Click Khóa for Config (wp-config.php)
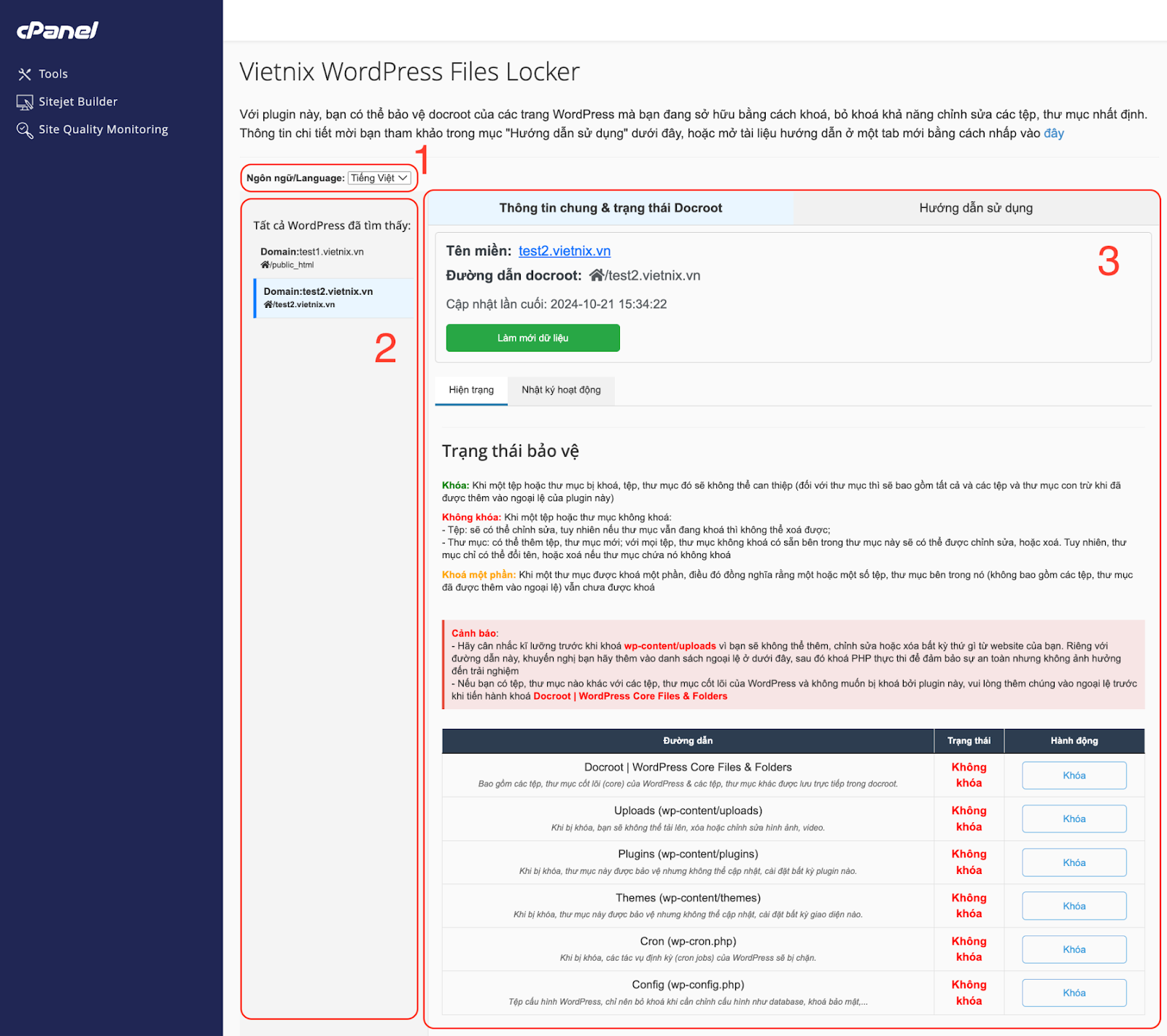 [x=1074, y=993]
